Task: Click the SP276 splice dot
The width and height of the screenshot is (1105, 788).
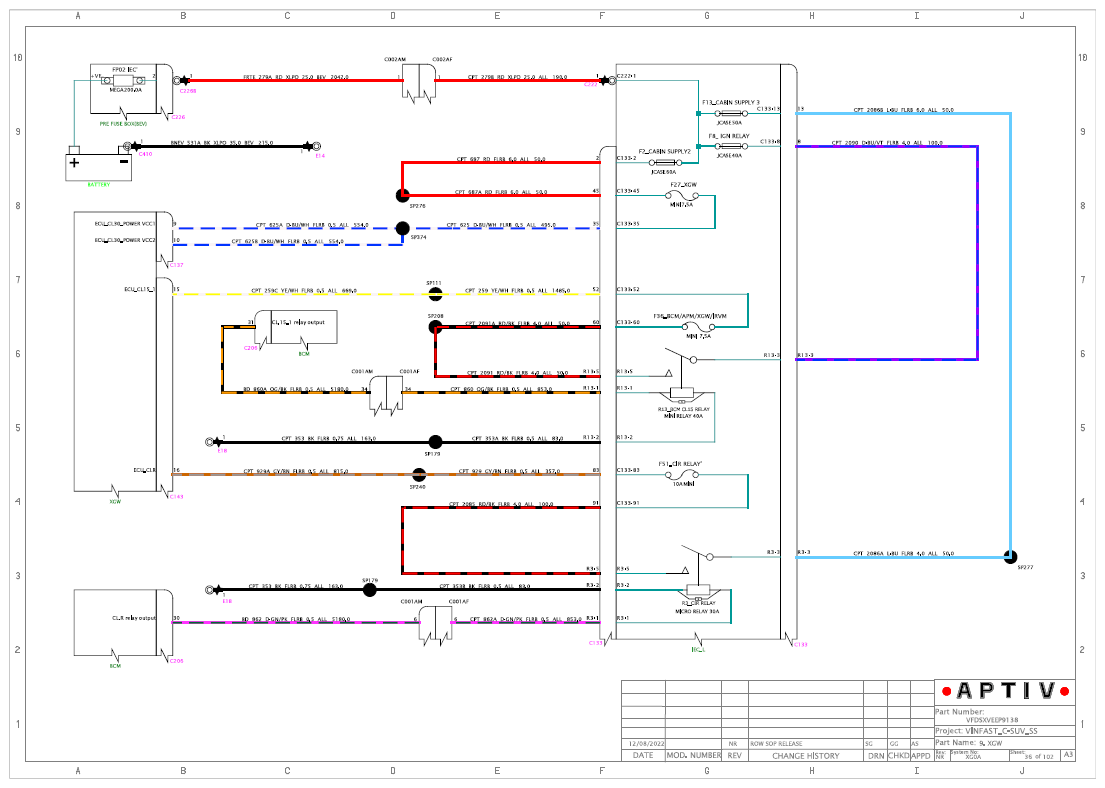Action: [x=402, y=195]
